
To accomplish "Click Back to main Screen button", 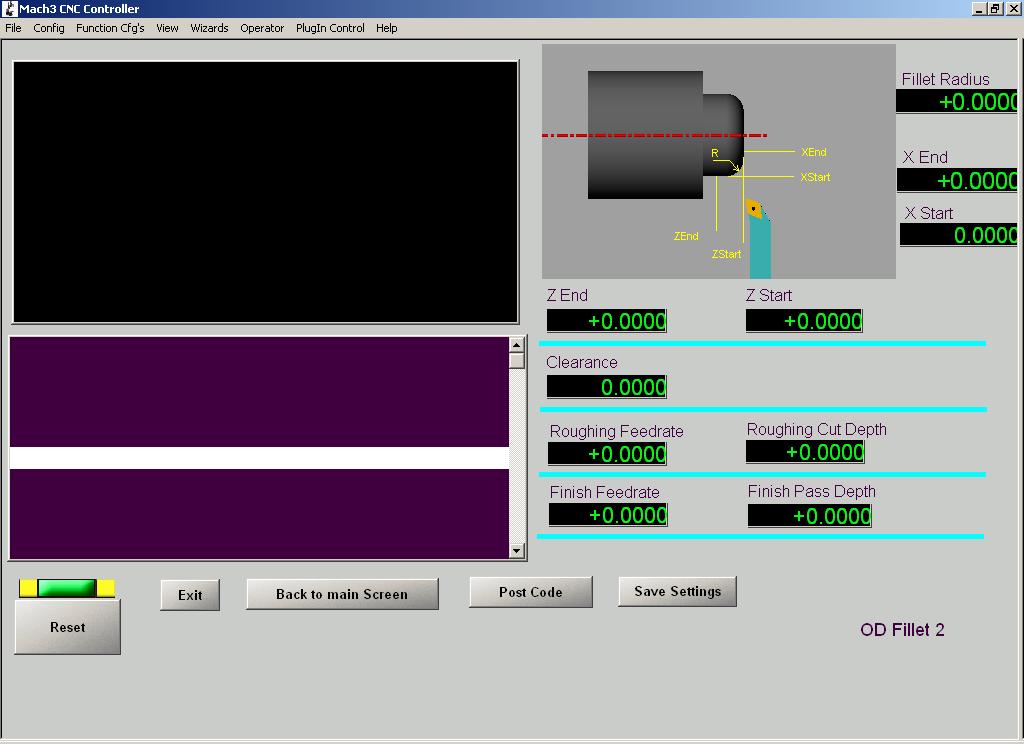I will click(342, 594).
